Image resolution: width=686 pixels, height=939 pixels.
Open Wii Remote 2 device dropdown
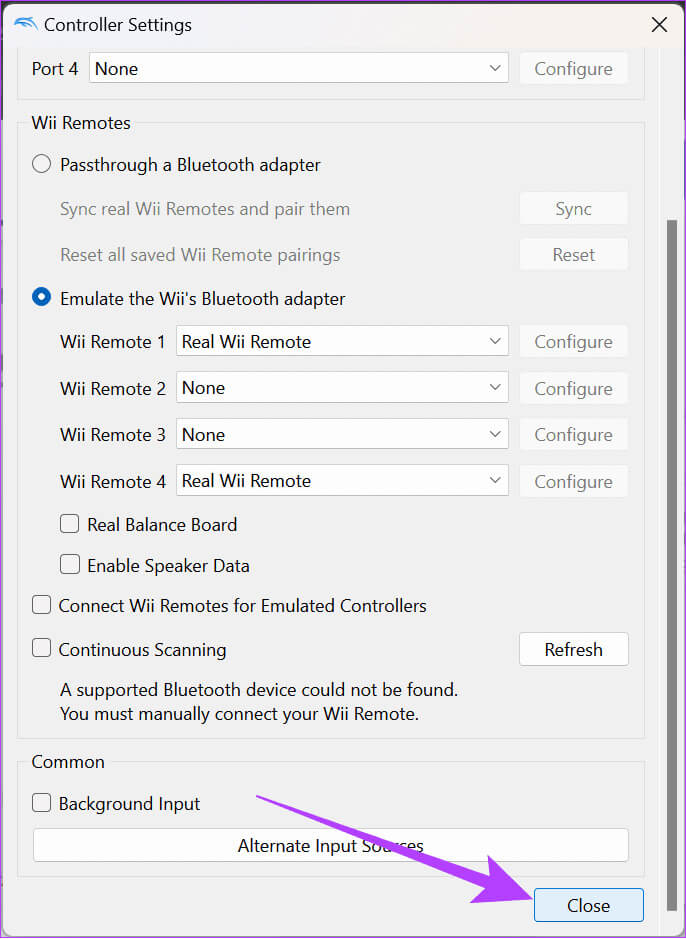coord(341,388)
